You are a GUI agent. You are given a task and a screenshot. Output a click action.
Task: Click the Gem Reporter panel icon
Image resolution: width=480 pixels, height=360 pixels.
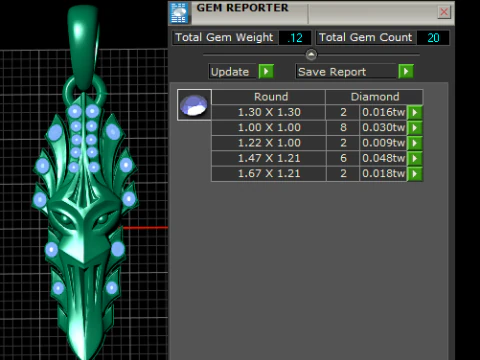coord(179,13)
